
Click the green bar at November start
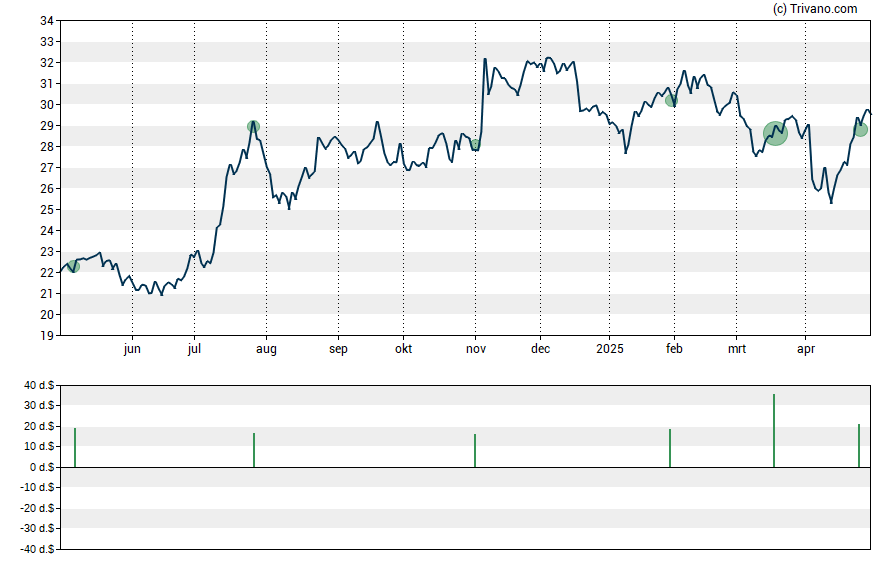(x=475, y=451)
